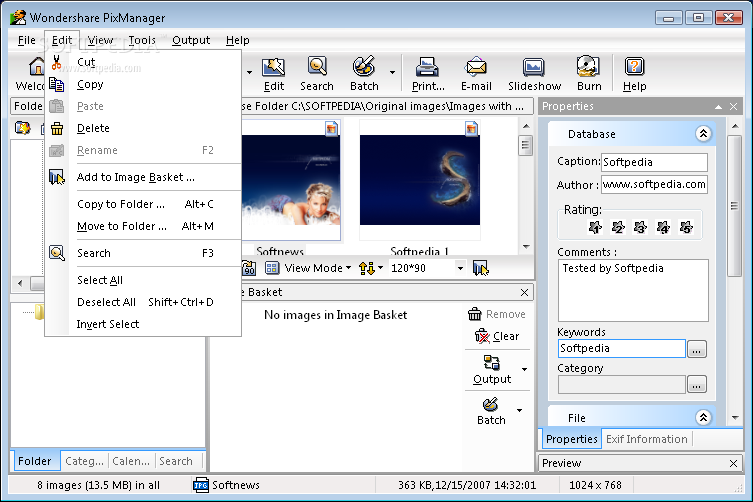Select Move to Folder menu item

click(143, 226)
